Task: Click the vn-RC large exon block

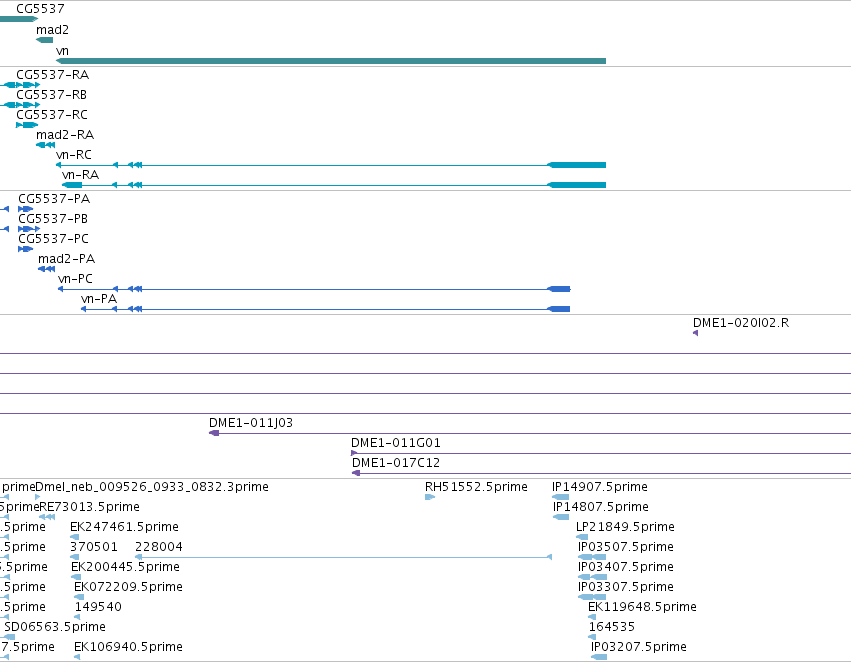Action: [576, 165]
